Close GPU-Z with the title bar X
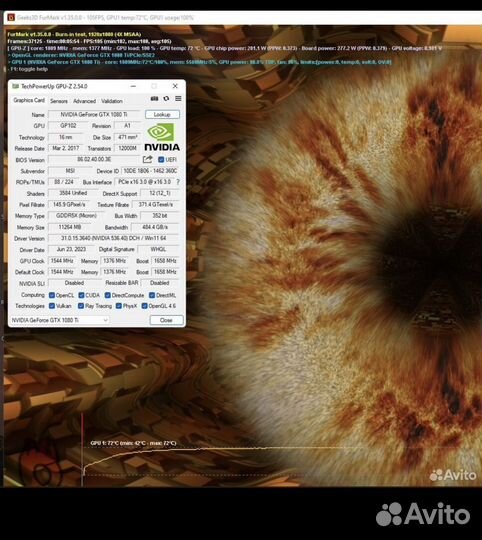The image size is (482, 540). (175, 86)
